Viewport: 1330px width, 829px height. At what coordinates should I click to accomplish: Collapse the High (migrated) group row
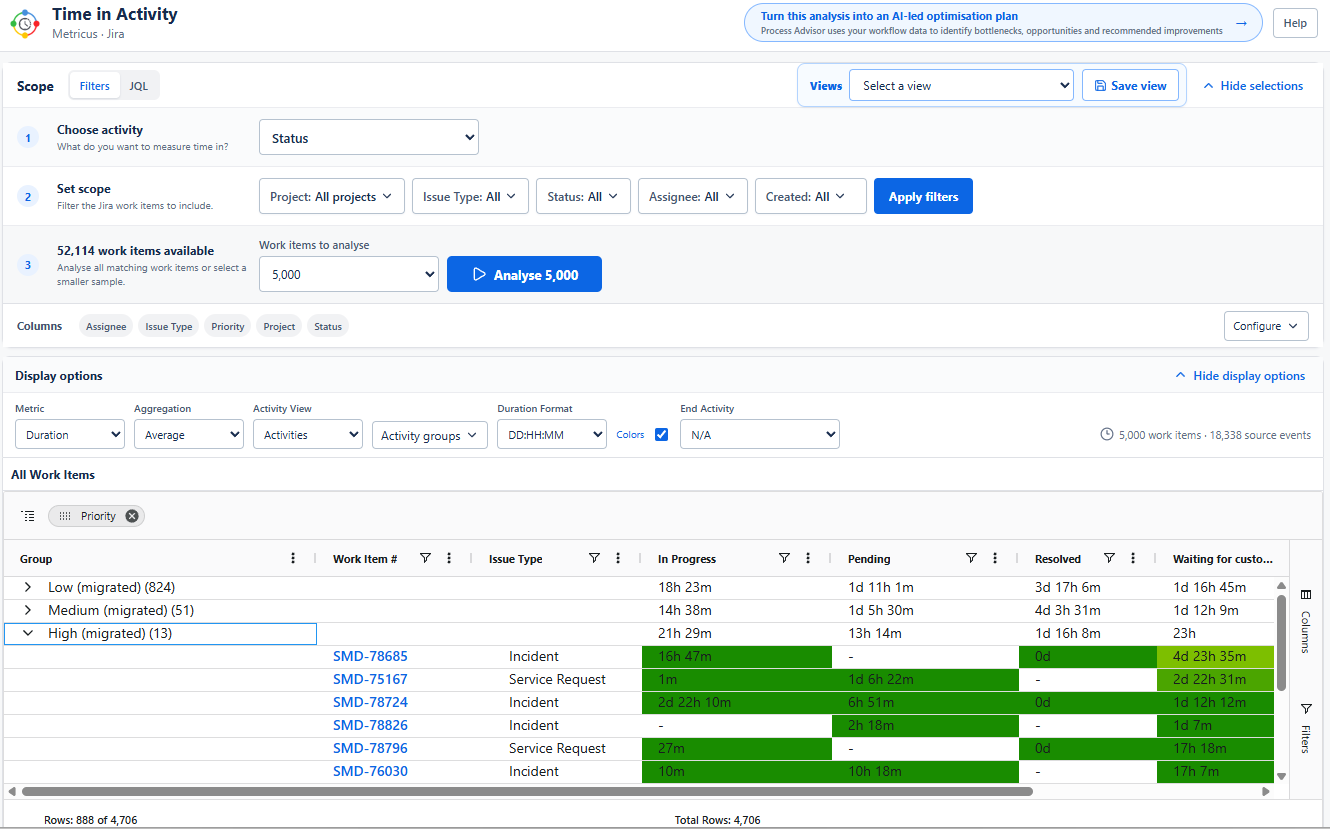[27, 633]
